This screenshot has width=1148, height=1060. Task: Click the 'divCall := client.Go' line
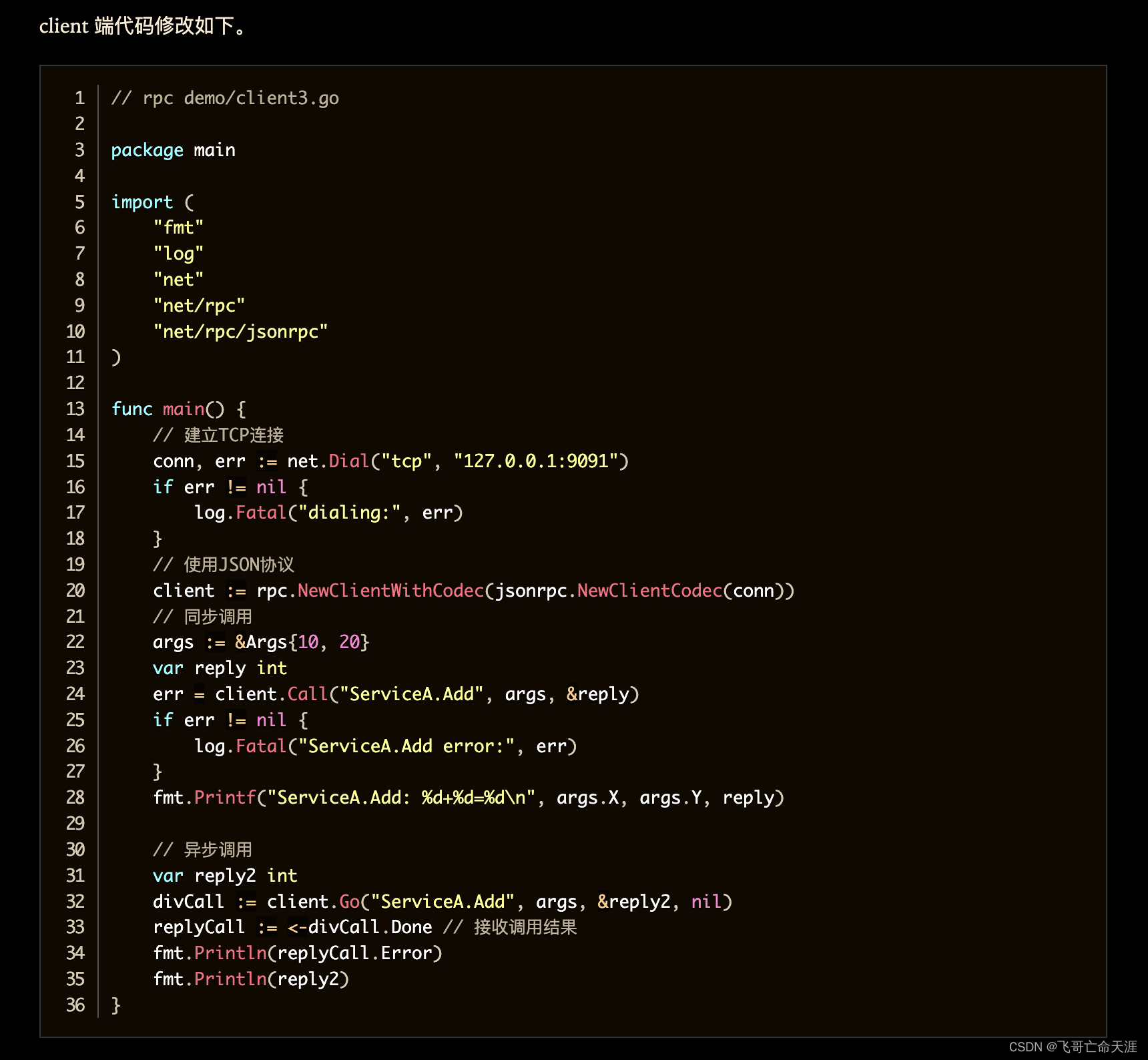(x=443, y=902)
